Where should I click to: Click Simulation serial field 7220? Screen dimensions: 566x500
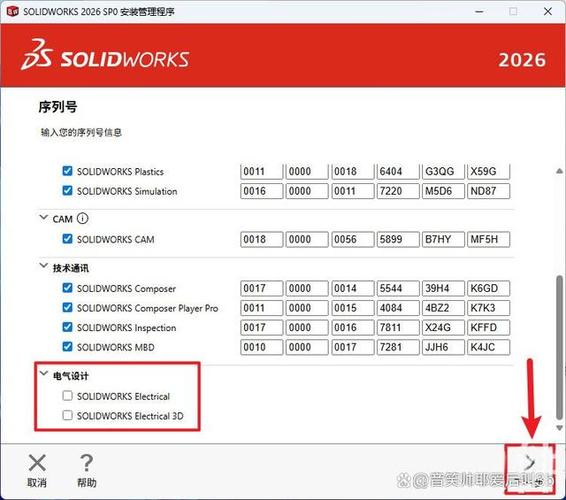(x=398, y=191)
